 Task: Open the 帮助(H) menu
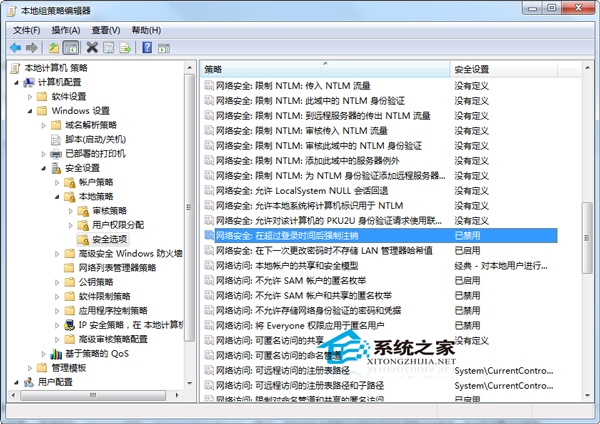(146, 30)
